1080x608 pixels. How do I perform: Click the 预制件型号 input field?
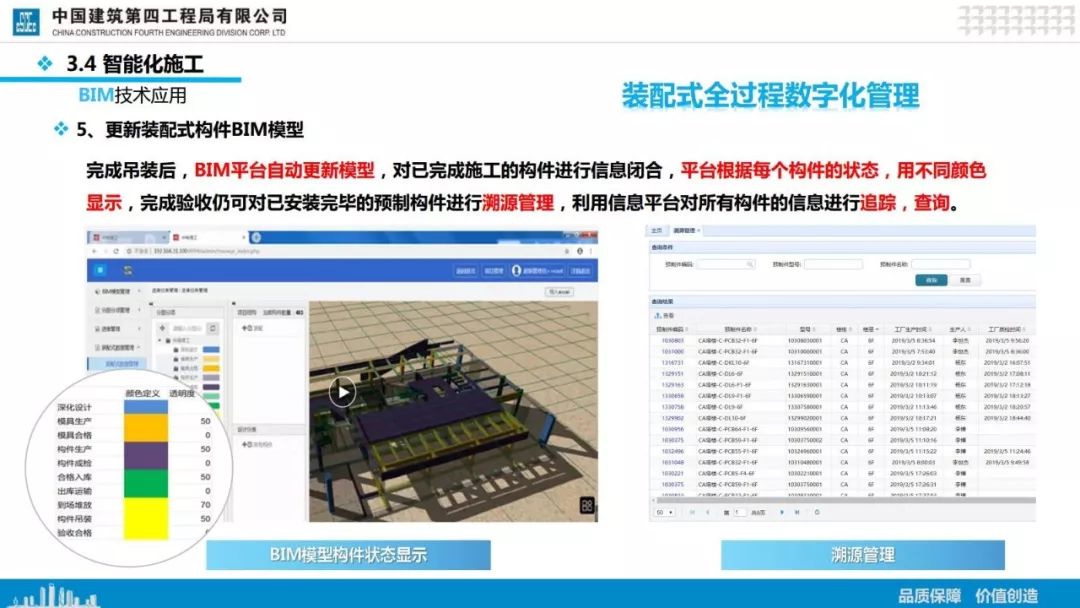tap(833, 264)
